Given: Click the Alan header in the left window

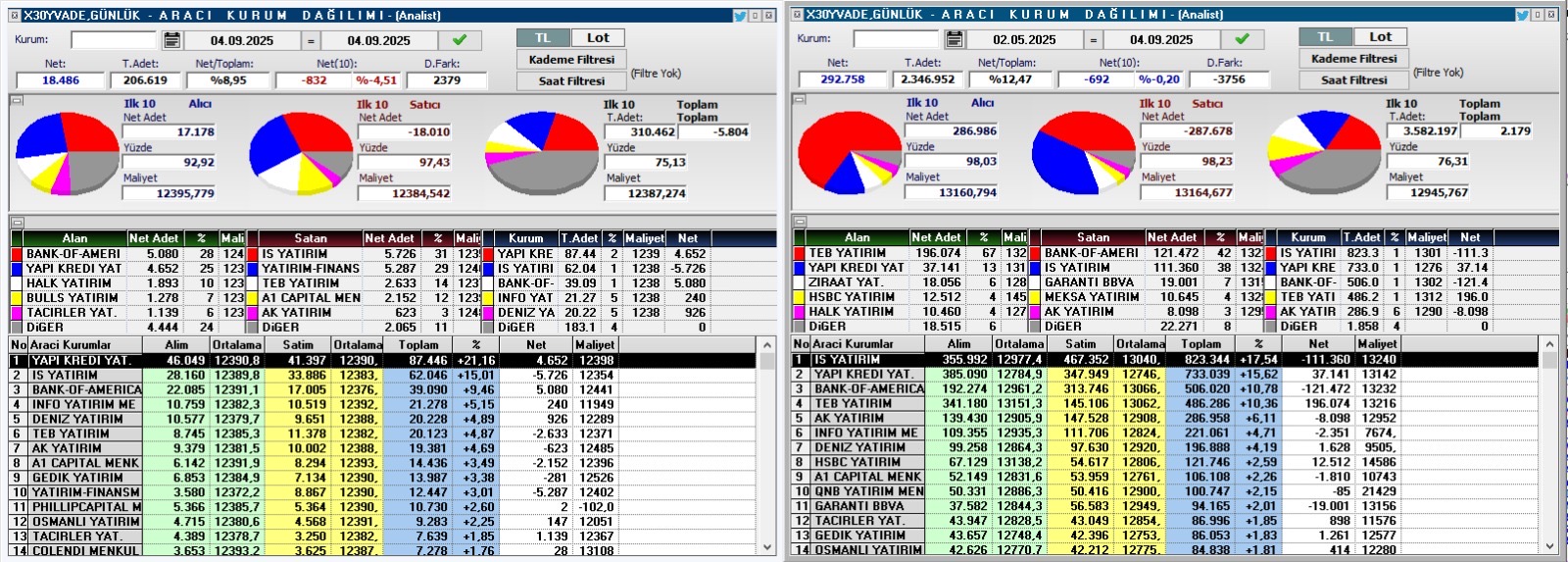Looking at the screenshot, I should 74,238.
